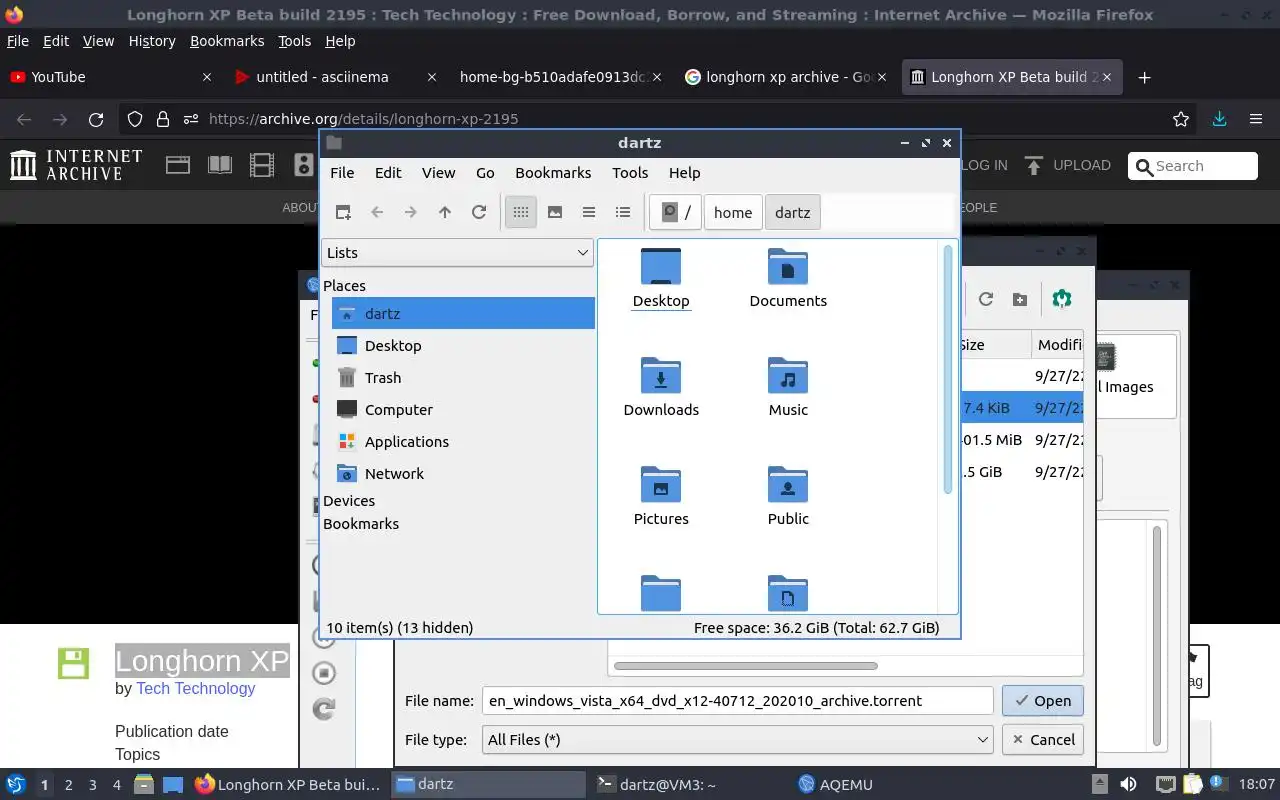1280x800 pixels.
Task: Click Open button in file dialog
Action: point(1042,701)
